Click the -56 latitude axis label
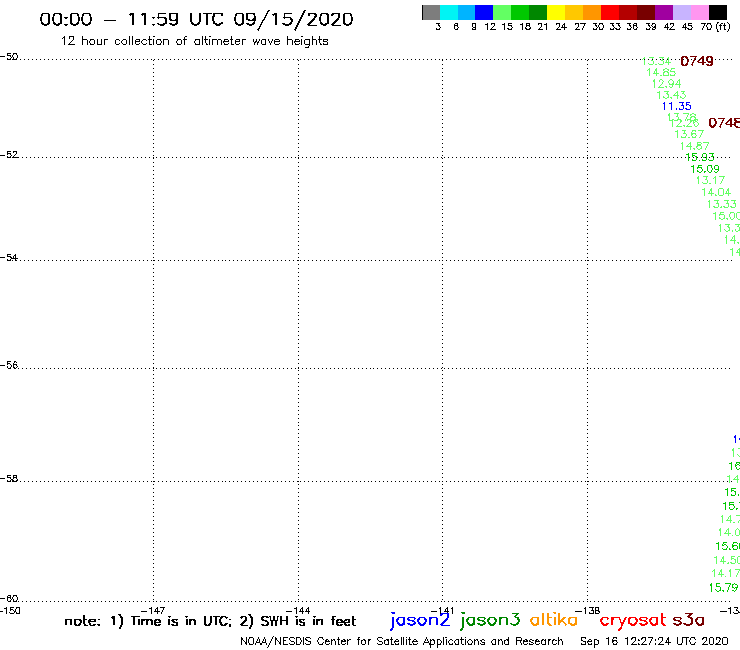 (9, 365)
